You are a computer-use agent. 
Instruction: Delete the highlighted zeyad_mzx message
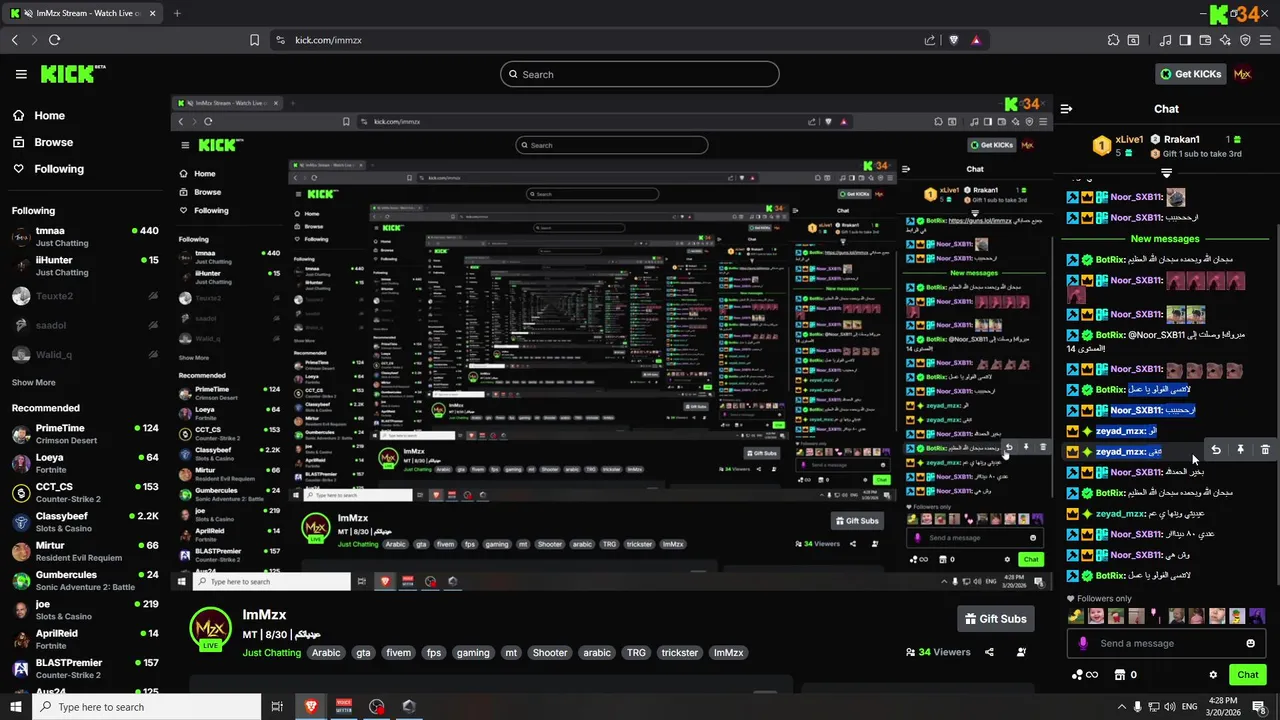1265,451
